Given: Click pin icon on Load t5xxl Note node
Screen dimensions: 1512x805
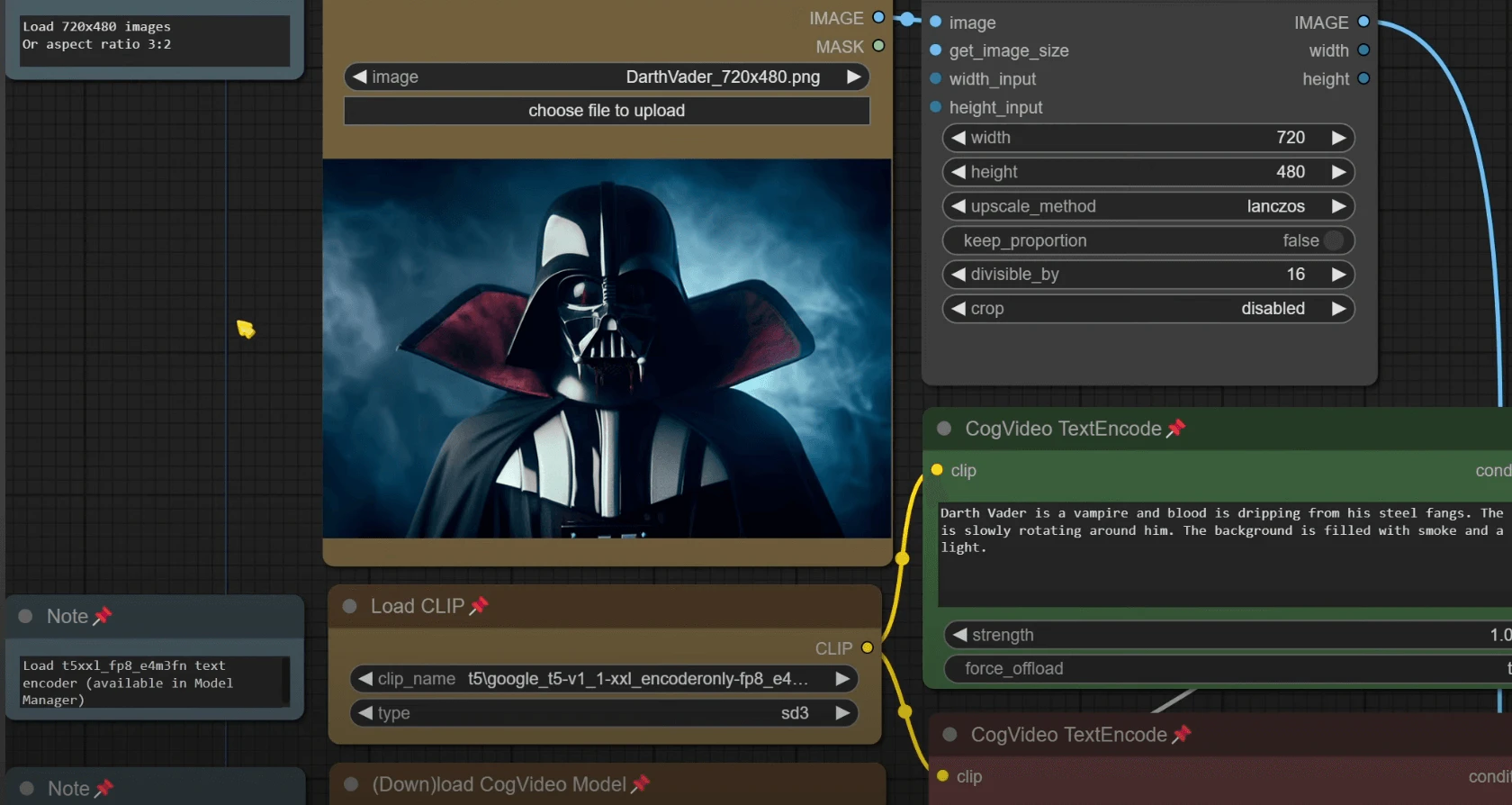Looking at the screenshot, I should coord(103,616).
